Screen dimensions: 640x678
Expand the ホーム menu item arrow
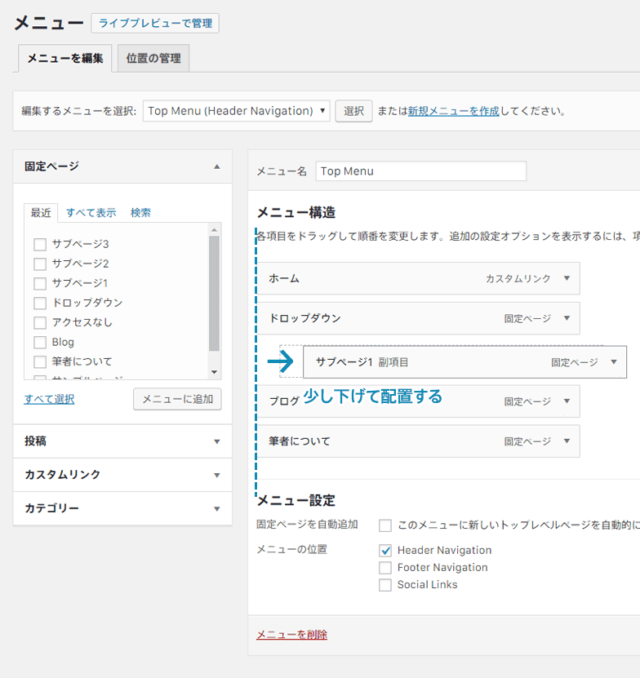click(x=566, y=278)
